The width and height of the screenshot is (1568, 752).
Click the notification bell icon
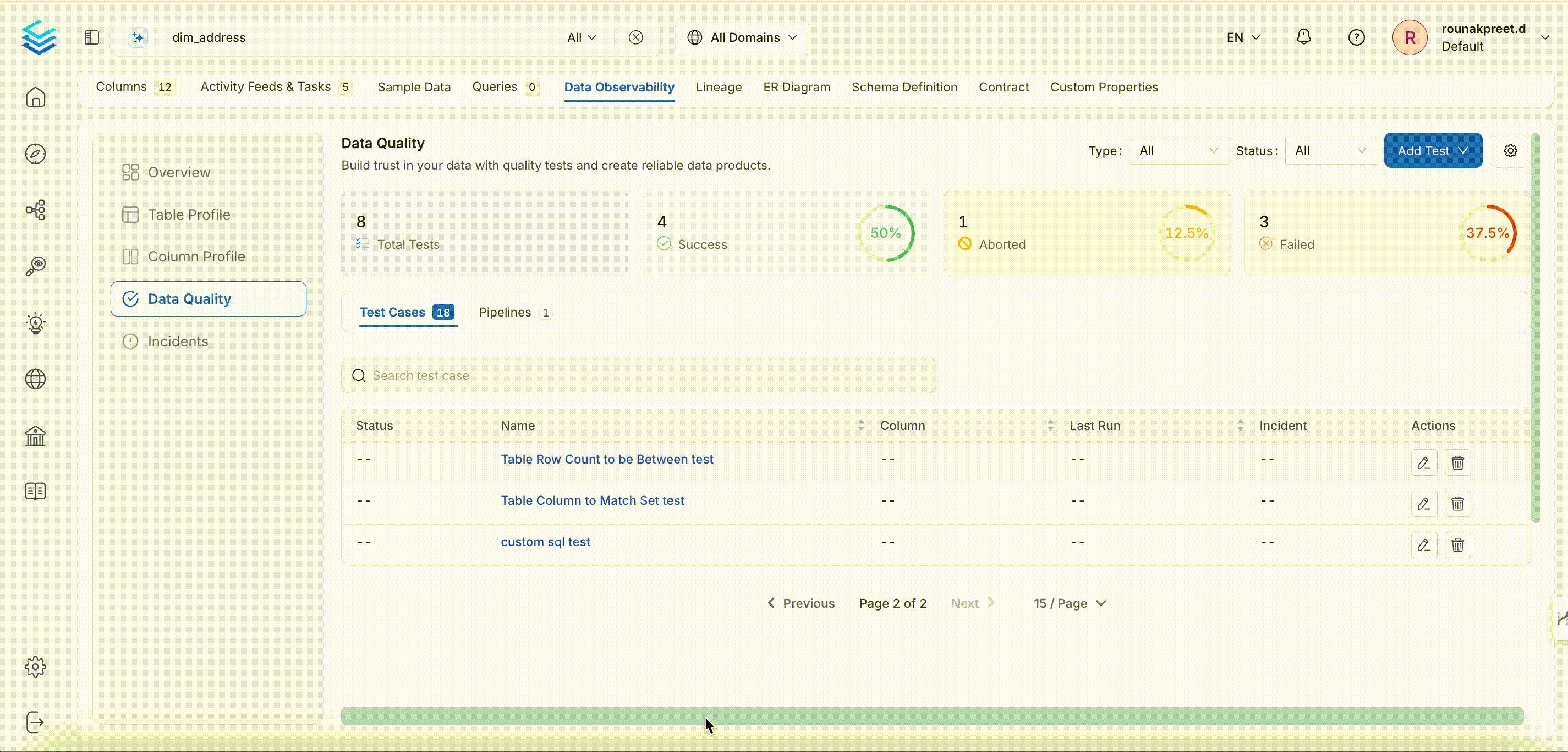[1303, 37]
